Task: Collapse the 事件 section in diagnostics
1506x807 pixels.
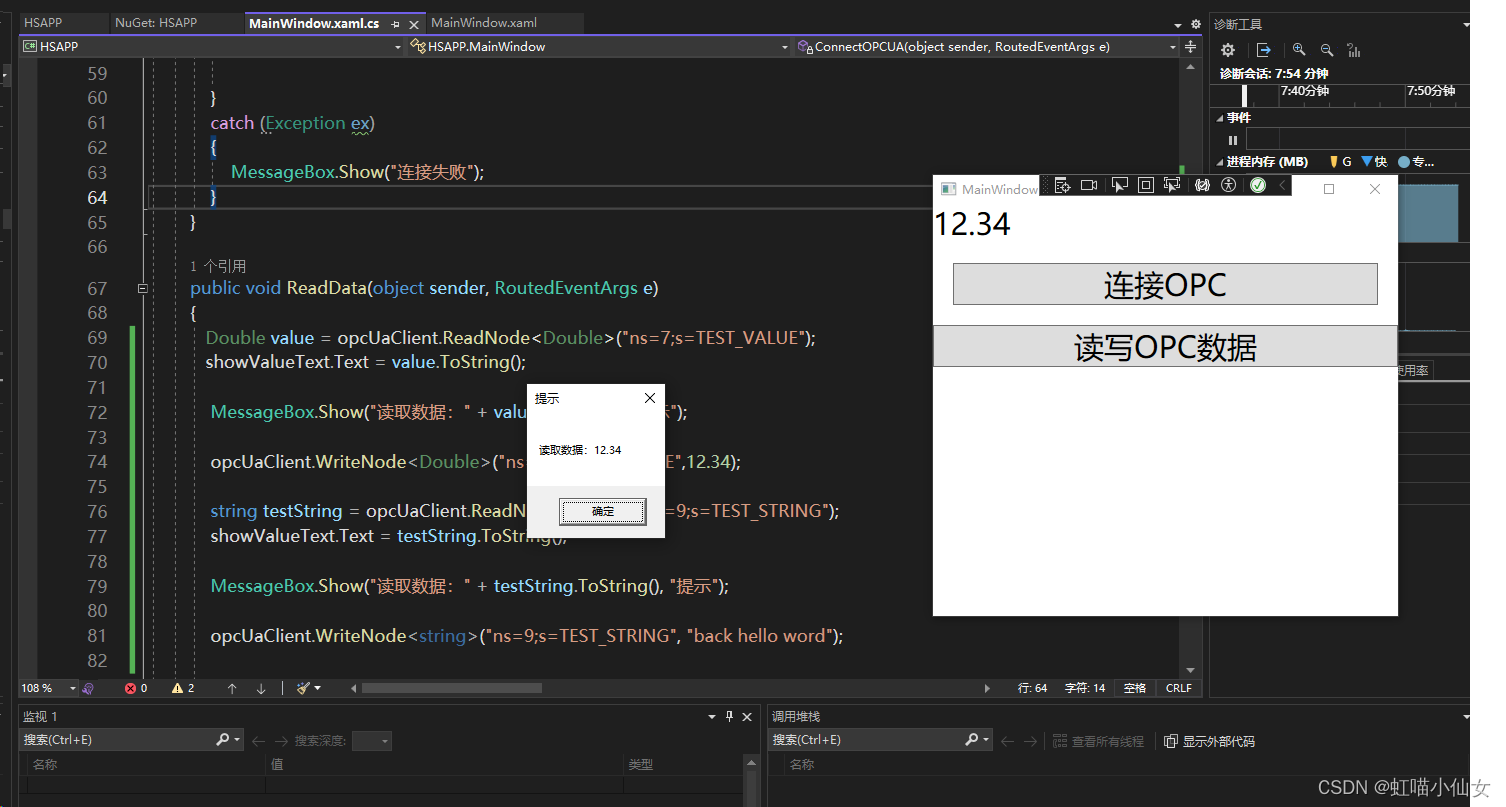Action: [x=1220, y=118]
